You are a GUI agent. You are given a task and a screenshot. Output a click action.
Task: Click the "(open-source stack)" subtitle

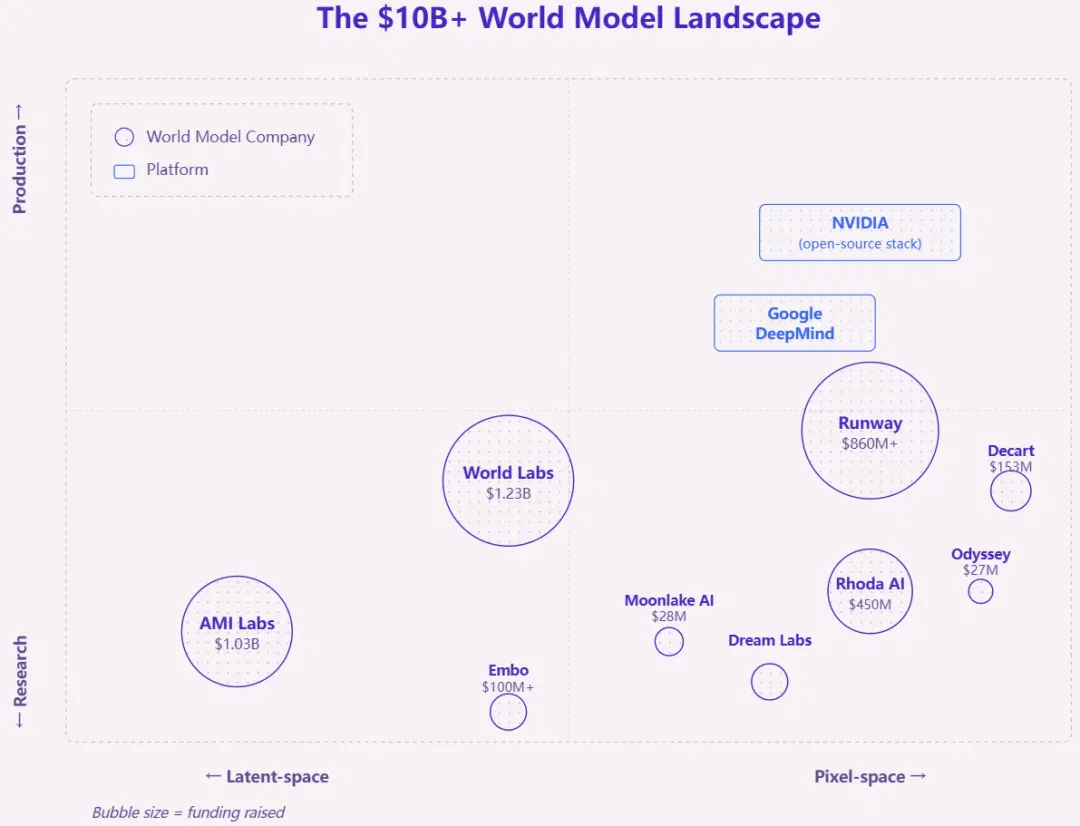click(860, 244)
